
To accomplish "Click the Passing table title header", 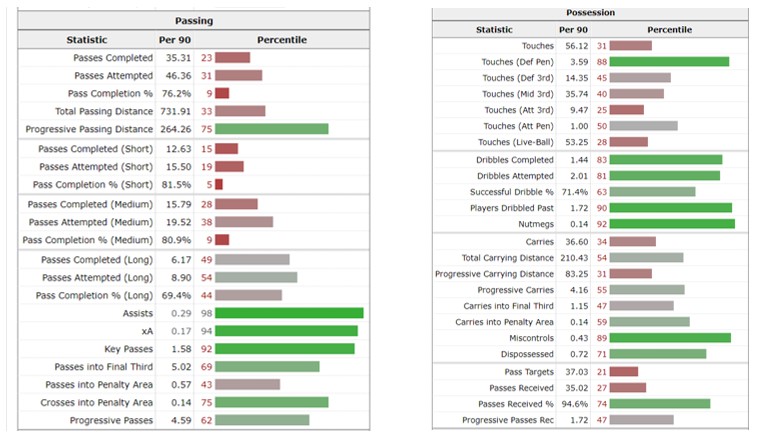I will click(x=193, y=21).
